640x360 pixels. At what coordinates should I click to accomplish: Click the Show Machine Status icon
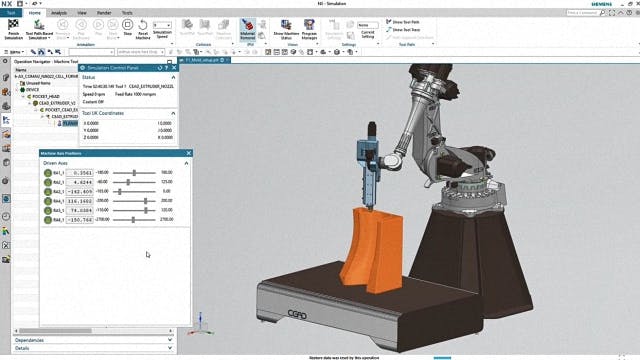coord(286,24)
